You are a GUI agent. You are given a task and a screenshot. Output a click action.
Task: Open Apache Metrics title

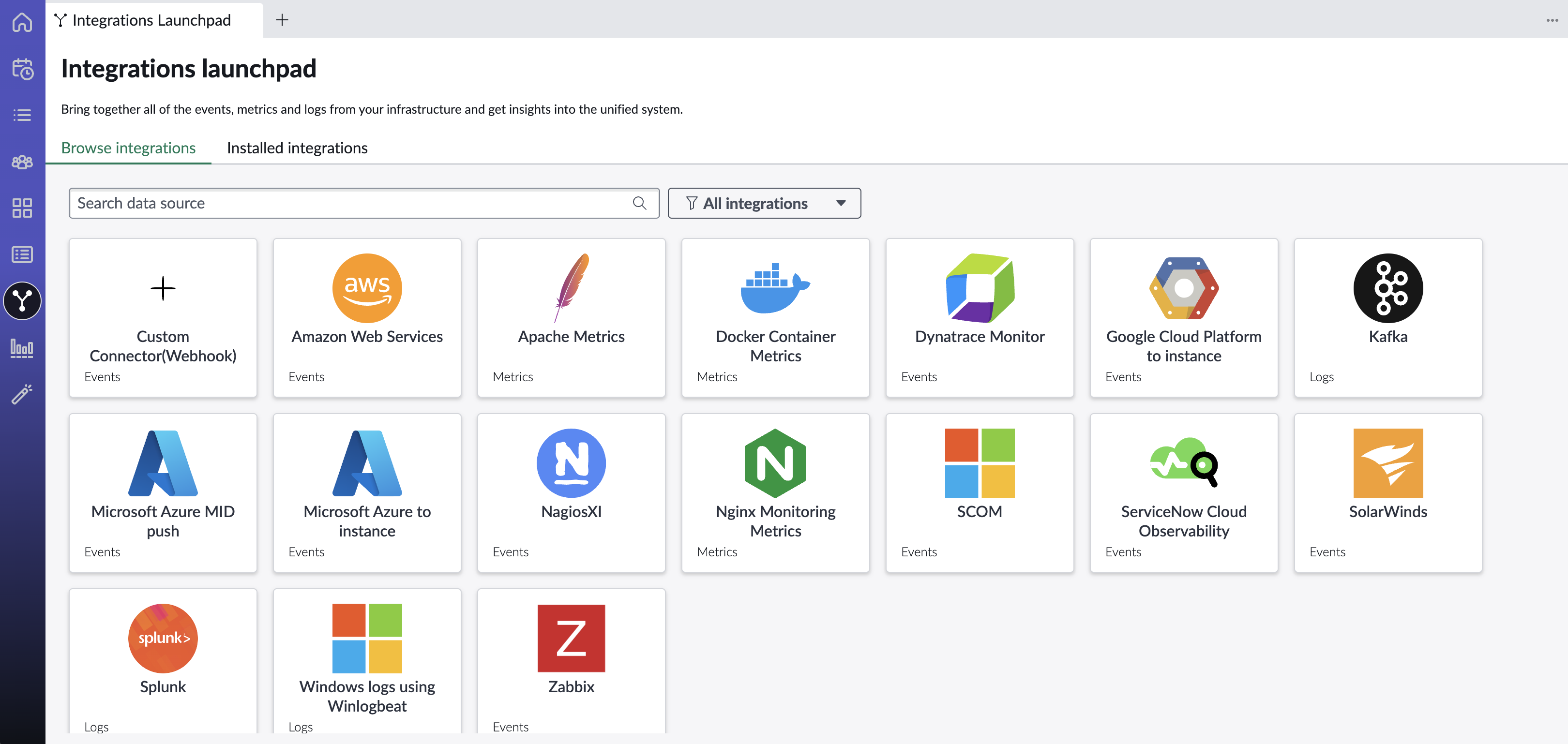pyautogui.click(x=572, y=336)
